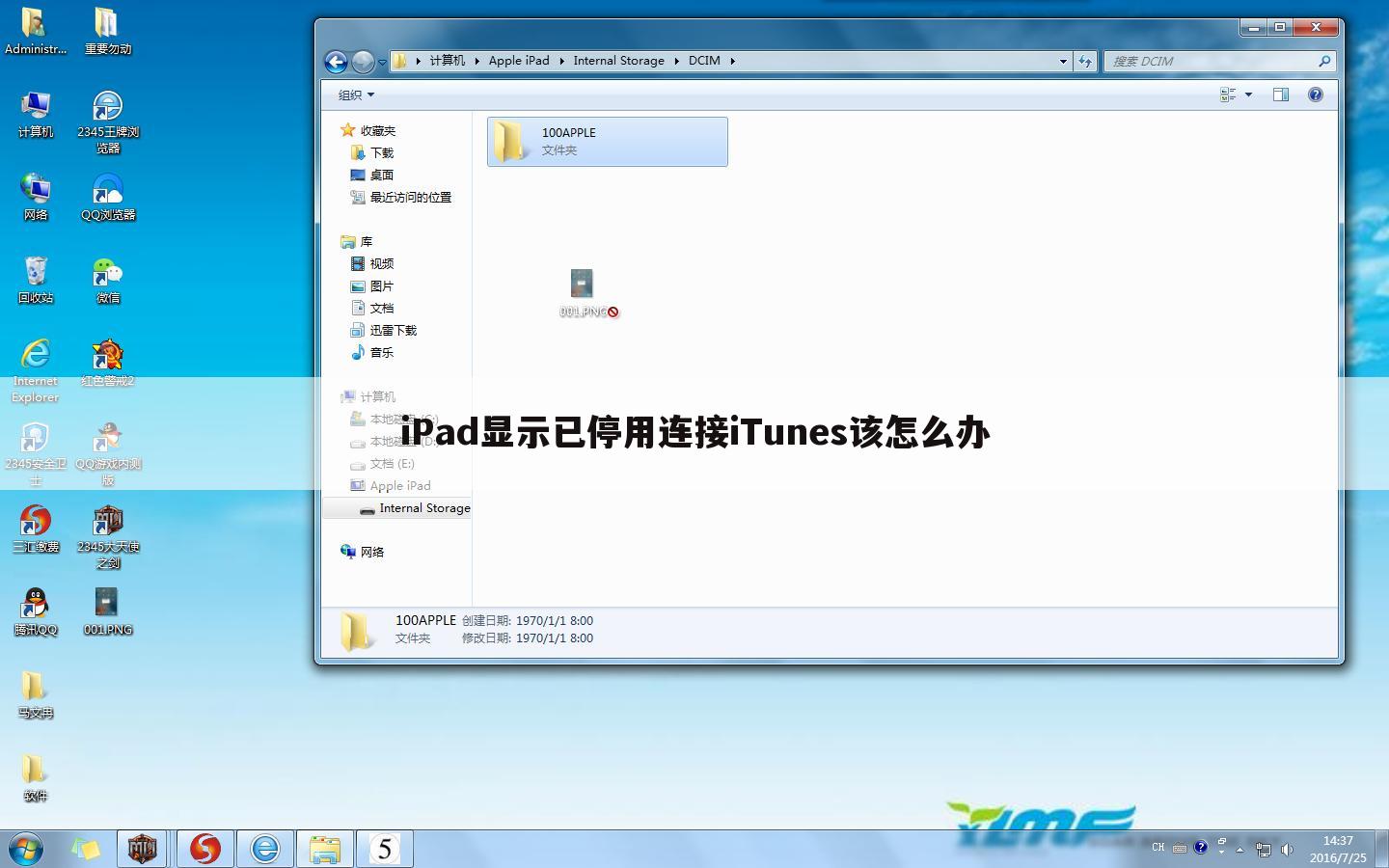
Task: Open the Windows Start button
Action: tap(25, 849)
